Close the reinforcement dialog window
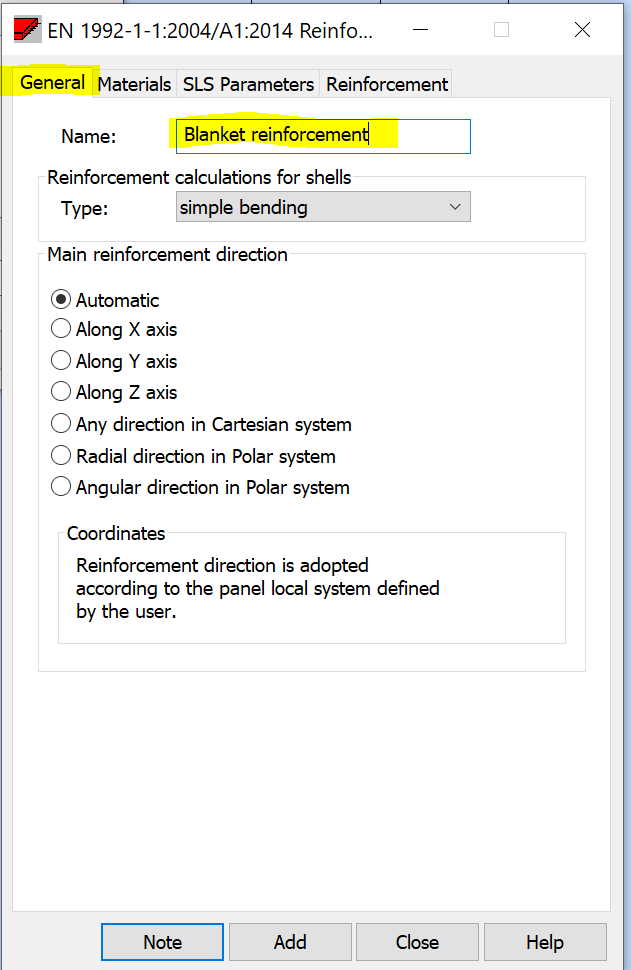The height and width of the screenshot is (970, 631). [x=582, y=30]
